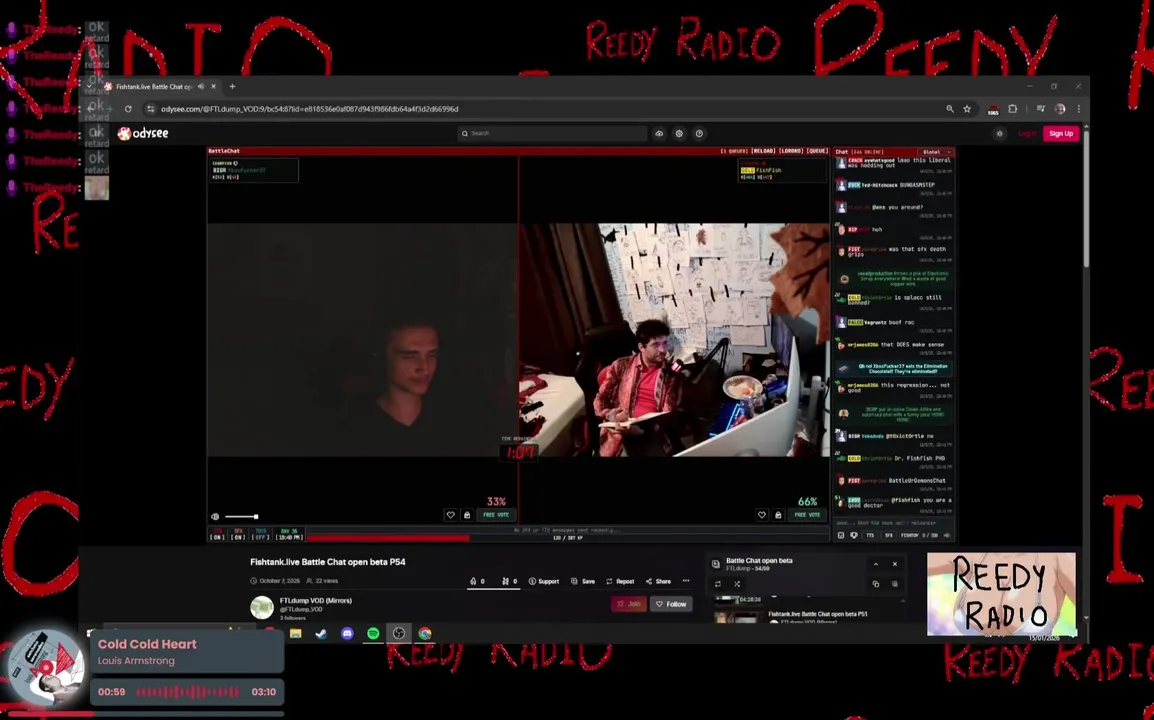
Task: Follow the FTLdump VOD channel
Action: point(671,604)
